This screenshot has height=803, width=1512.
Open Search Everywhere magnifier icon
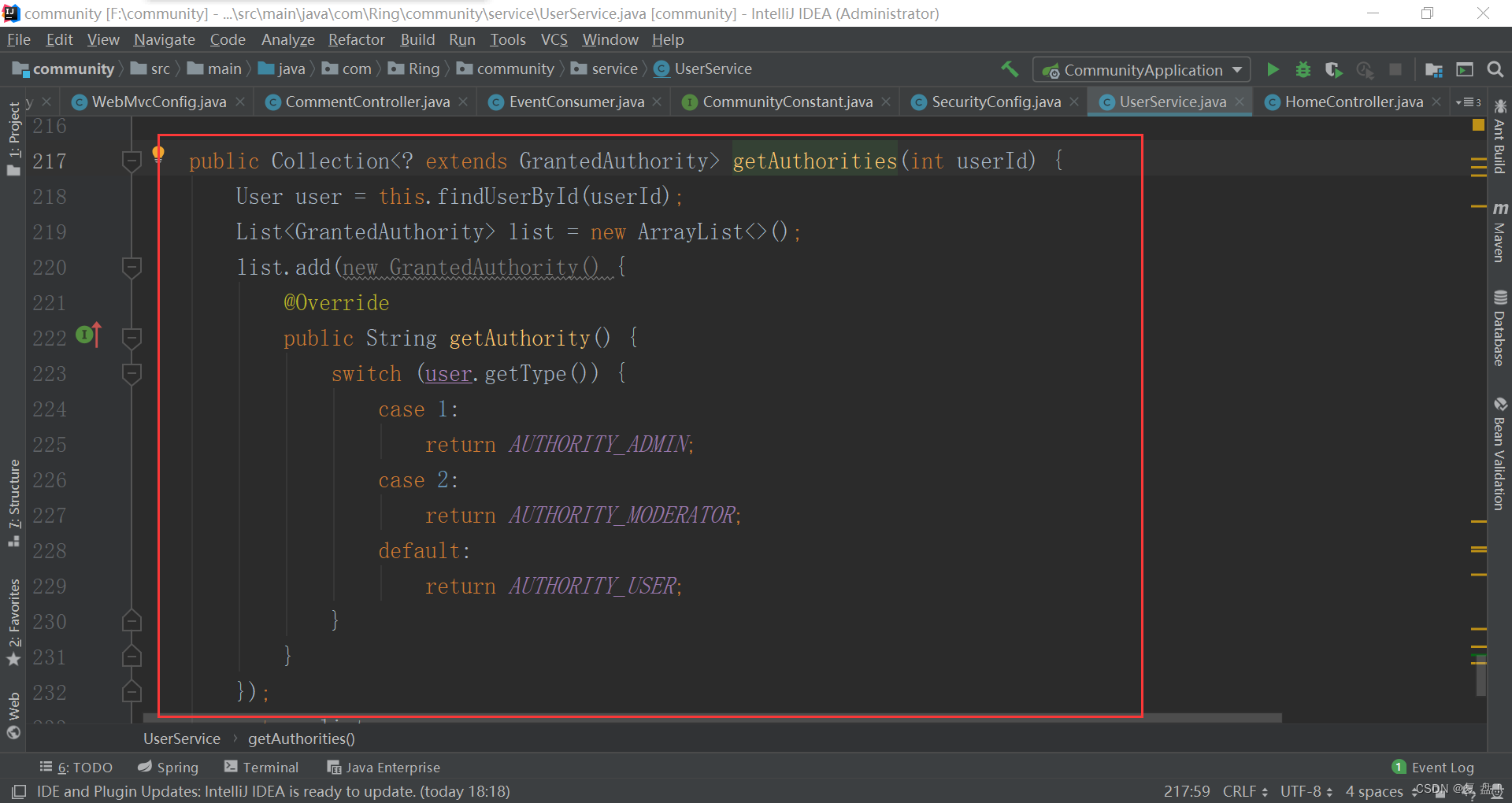1495,70
